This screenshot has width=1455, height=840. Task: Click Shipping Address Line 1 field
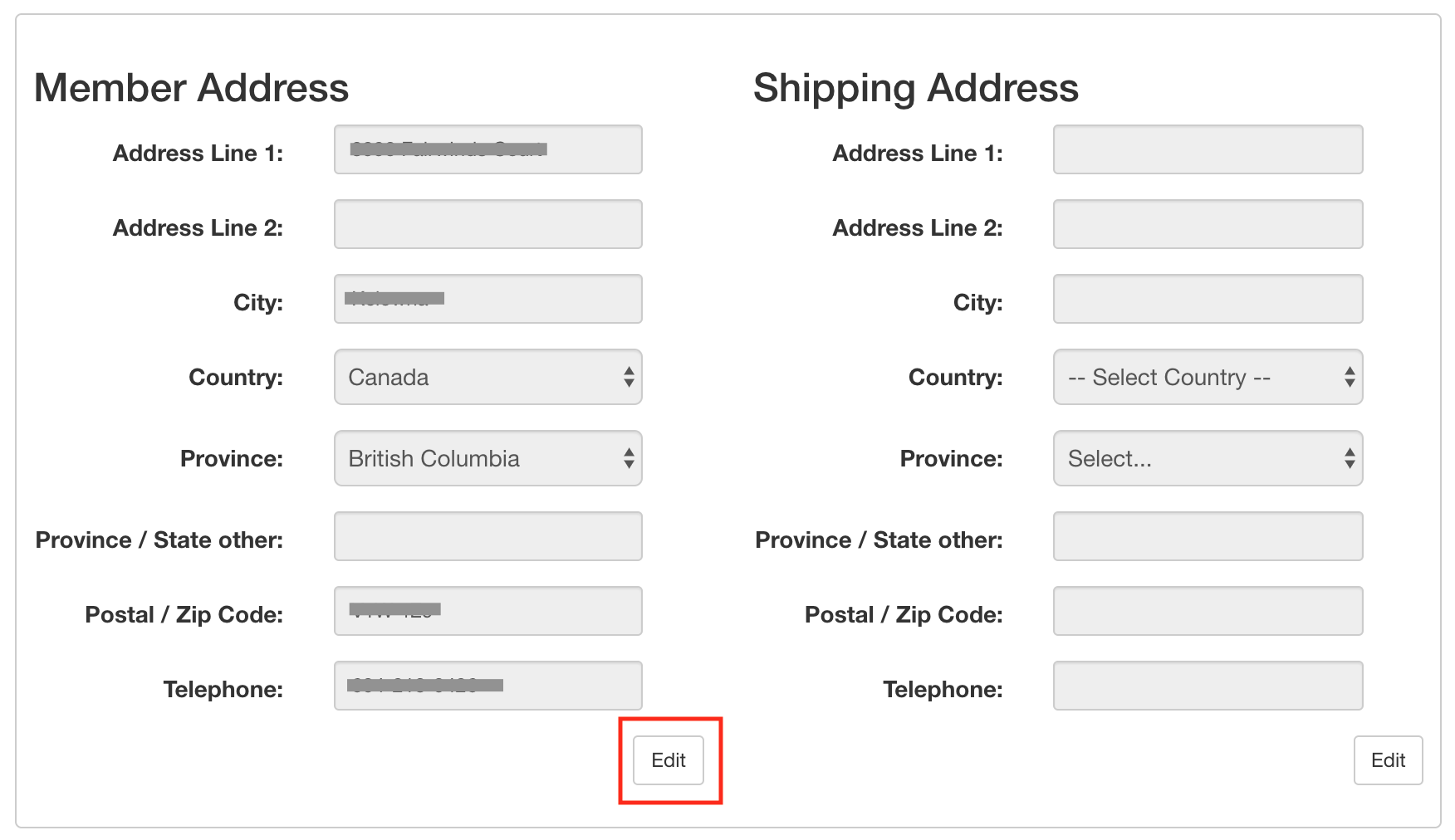[x=1208, y=149]
